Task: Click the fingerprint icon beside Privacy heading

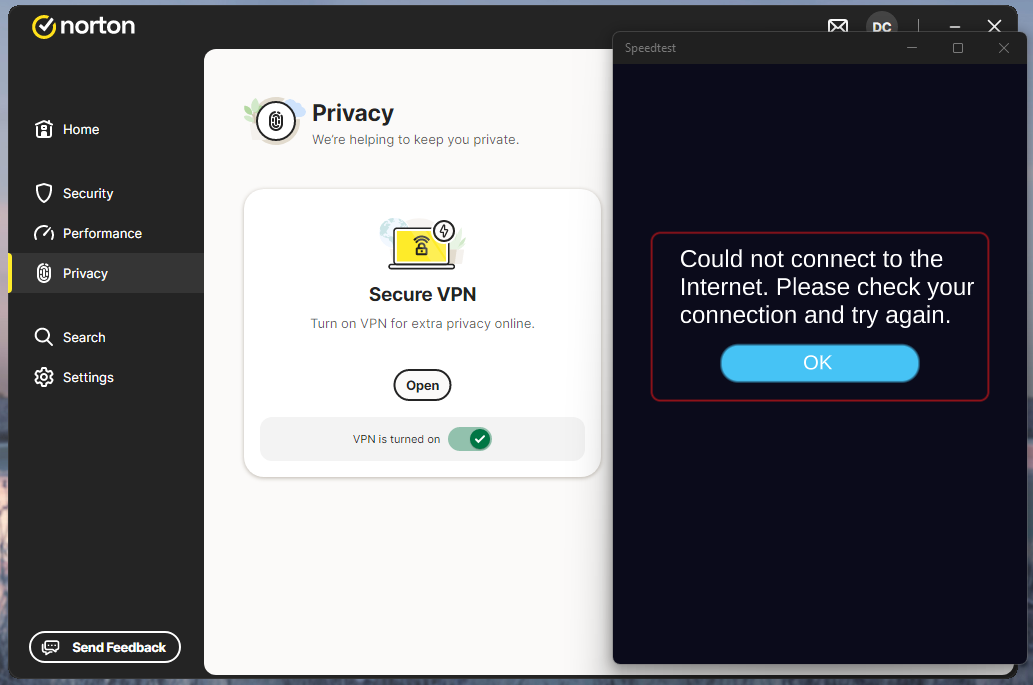Action: tap(276, 122)
